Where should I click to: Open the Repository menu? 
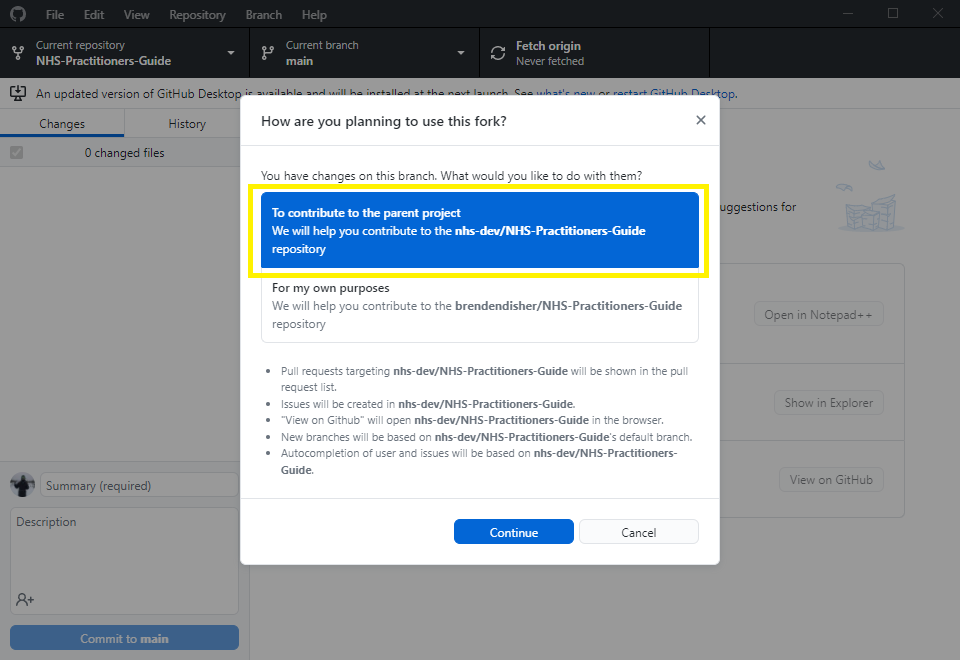[x=197, y=15]
